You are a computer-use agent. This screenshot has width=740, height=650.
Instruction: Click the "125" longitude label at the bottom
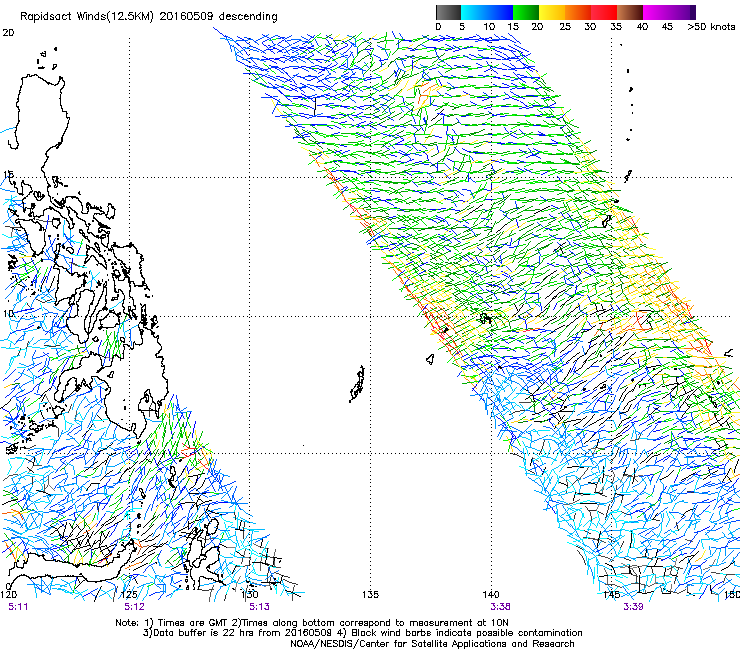pos(129,595)
